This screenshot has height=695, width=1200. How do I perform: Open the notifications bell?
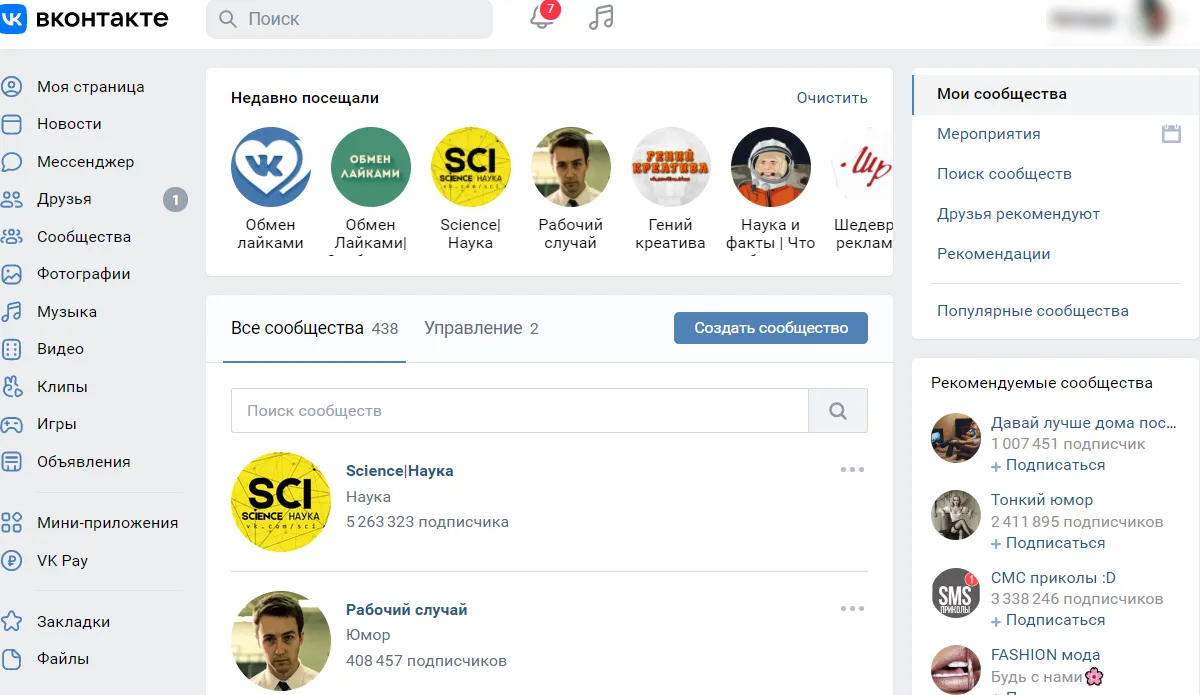tap(542, 18)
